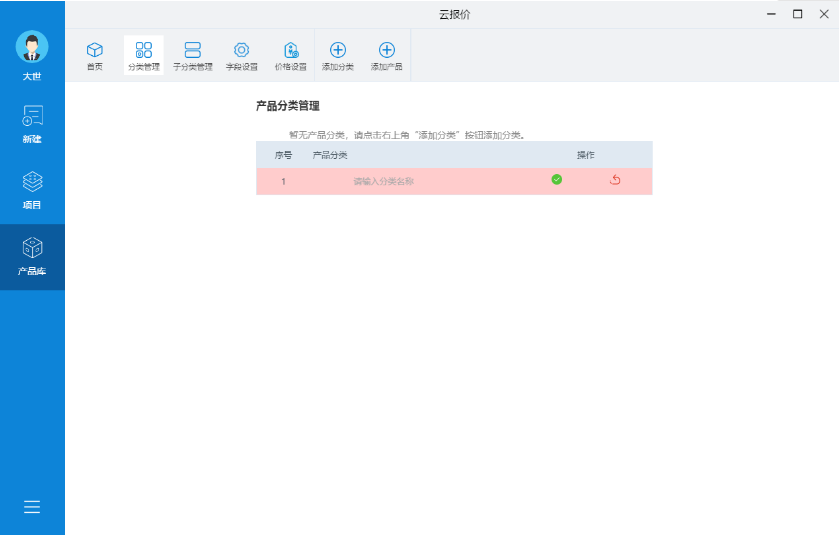Click the 序号 column header
839x535 pixels.
[x=283, y=155]
